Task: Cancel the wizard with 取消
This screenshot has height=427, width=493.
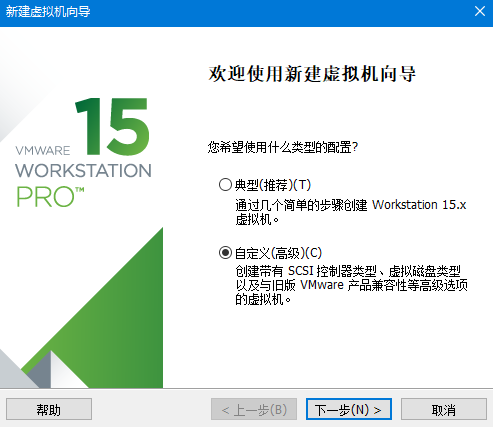Action: pyautogui.click(x=444, y=409)
